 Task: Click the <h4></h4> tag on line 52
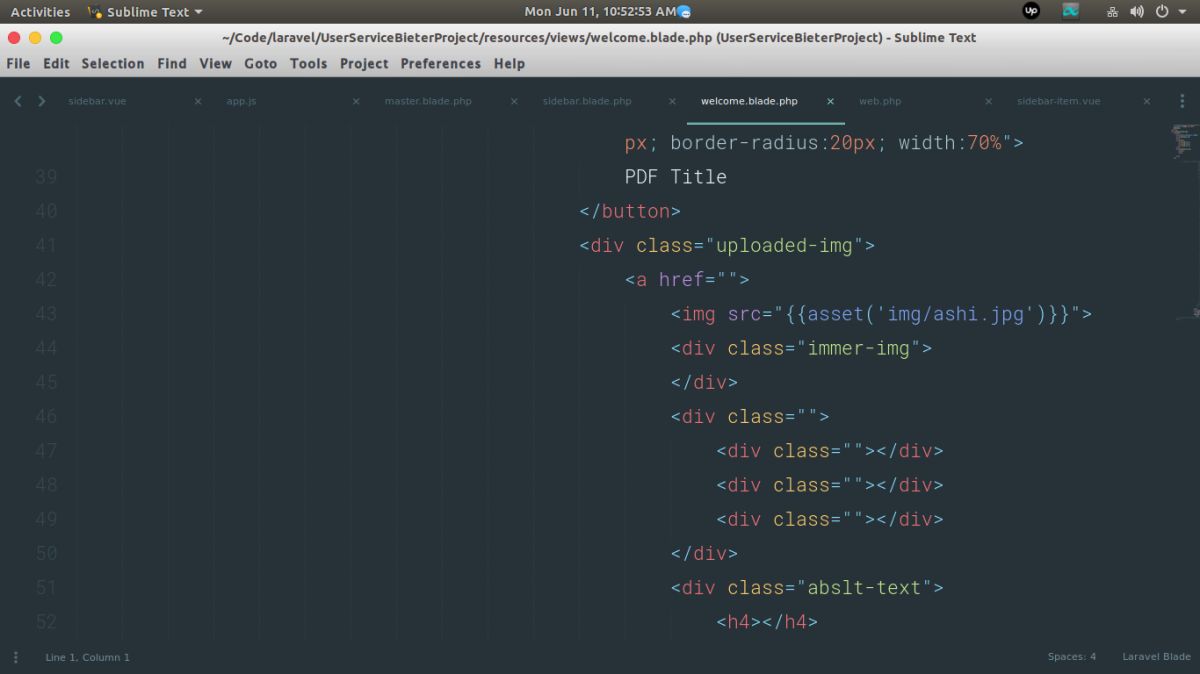(x=767, y=621)
